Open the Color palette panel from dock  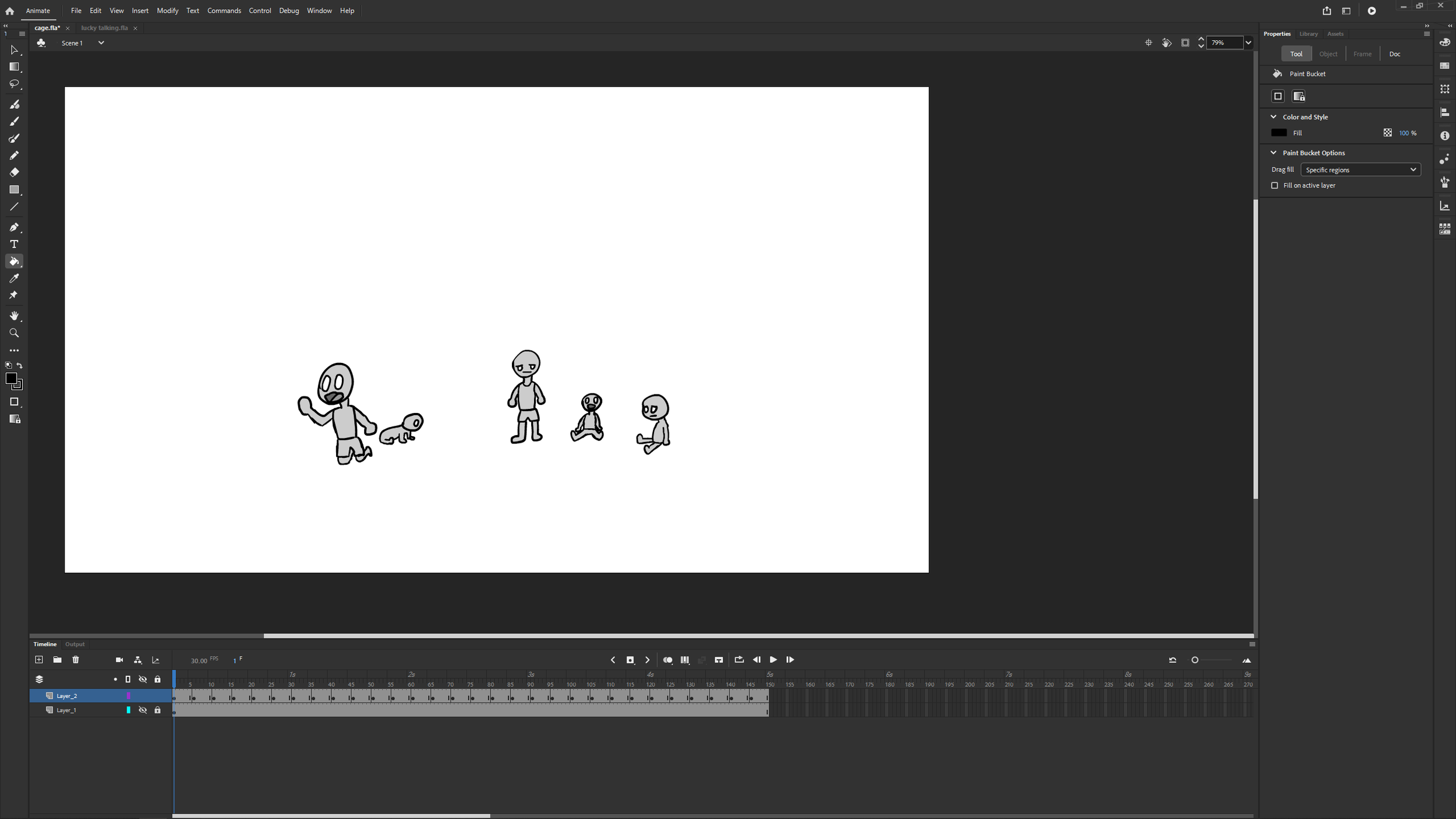(1445, 43)
